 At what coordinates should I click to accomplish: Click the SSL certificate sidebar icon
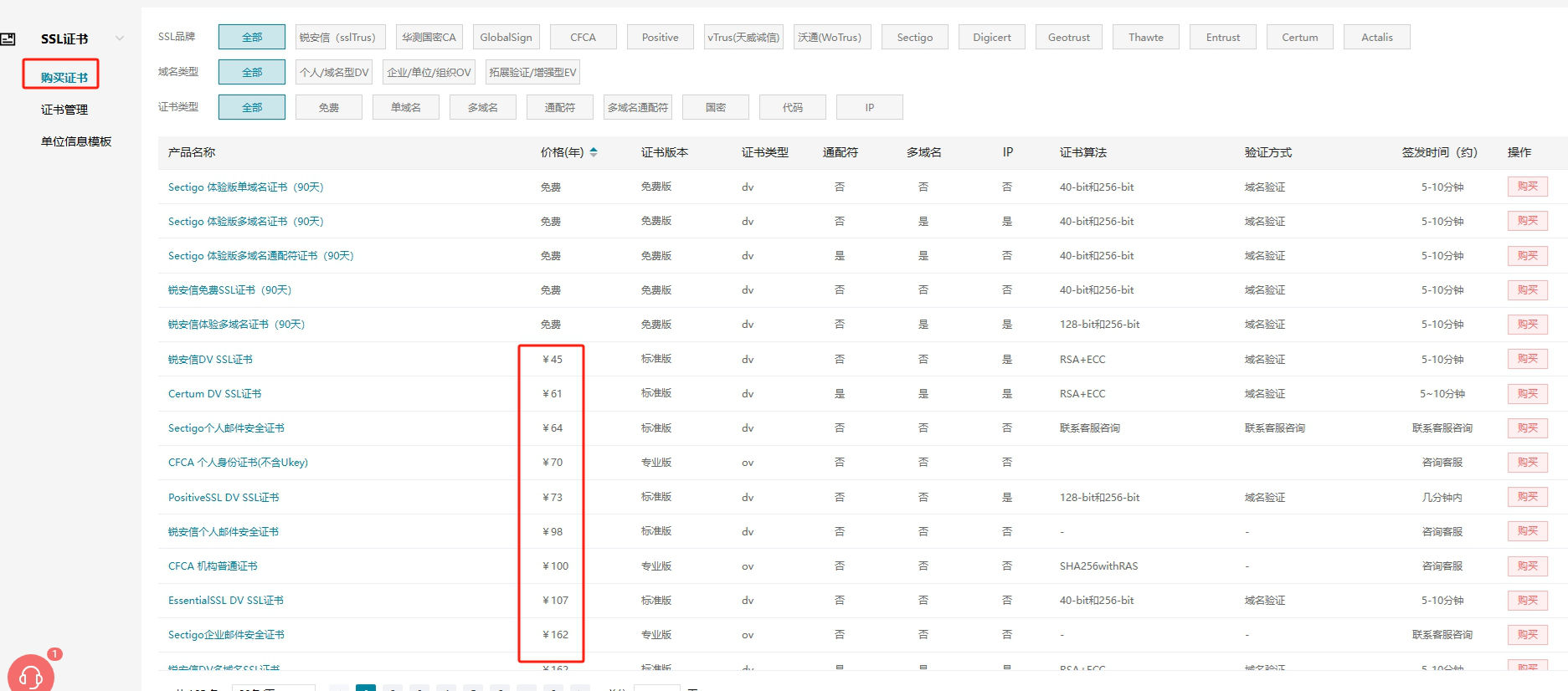pyautogui.click(x=8, y=38)
